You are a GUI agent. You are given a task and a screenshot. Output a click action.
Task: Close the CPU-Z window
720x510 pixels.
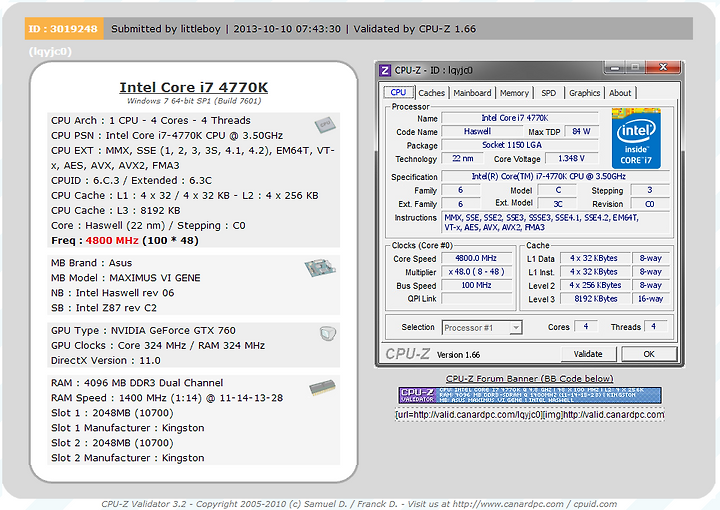(663, 67)
